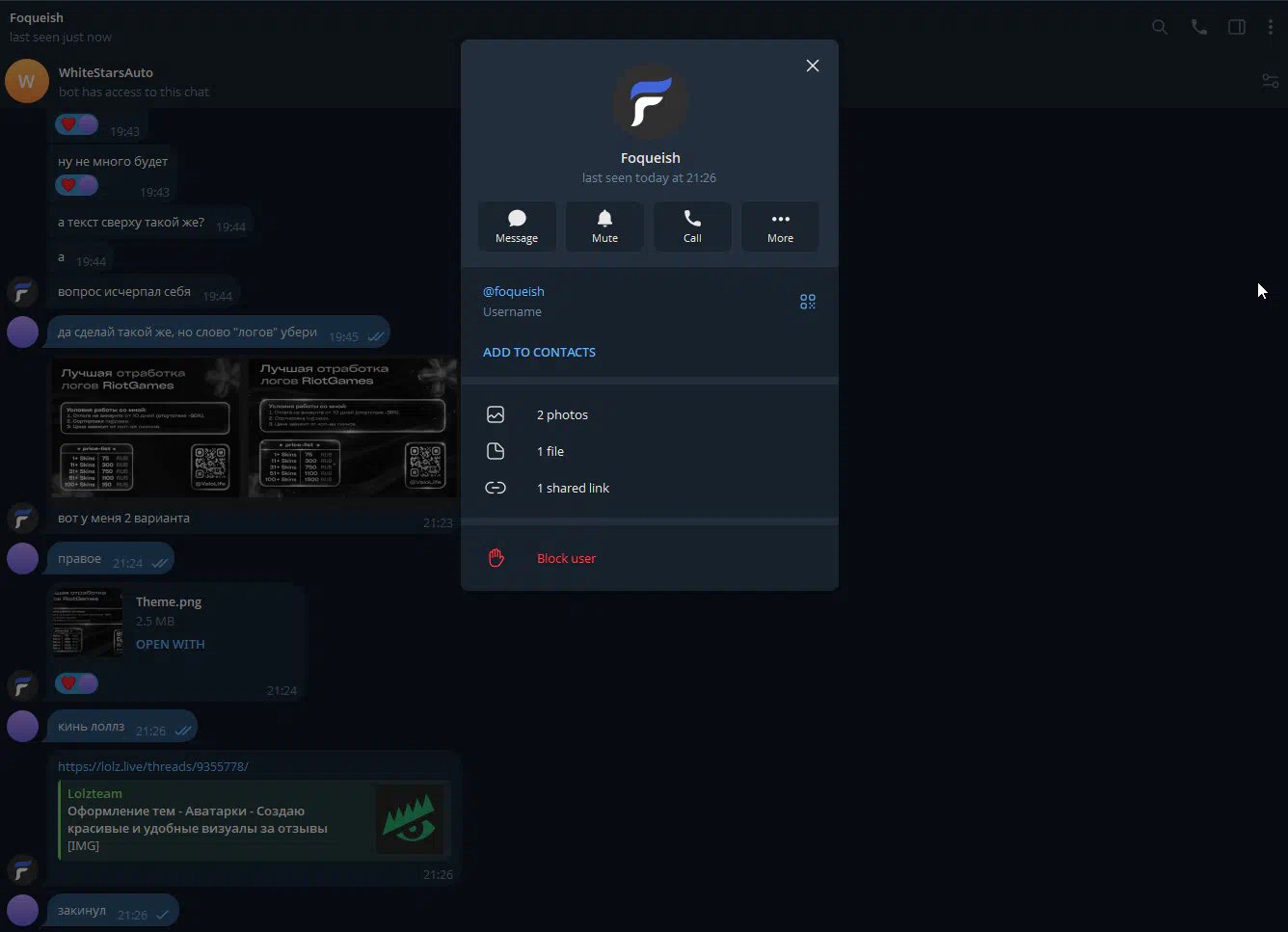Select message 'а текст сверху такой же?'
This screenshot has width=1288, height=932.
(151, 223)
